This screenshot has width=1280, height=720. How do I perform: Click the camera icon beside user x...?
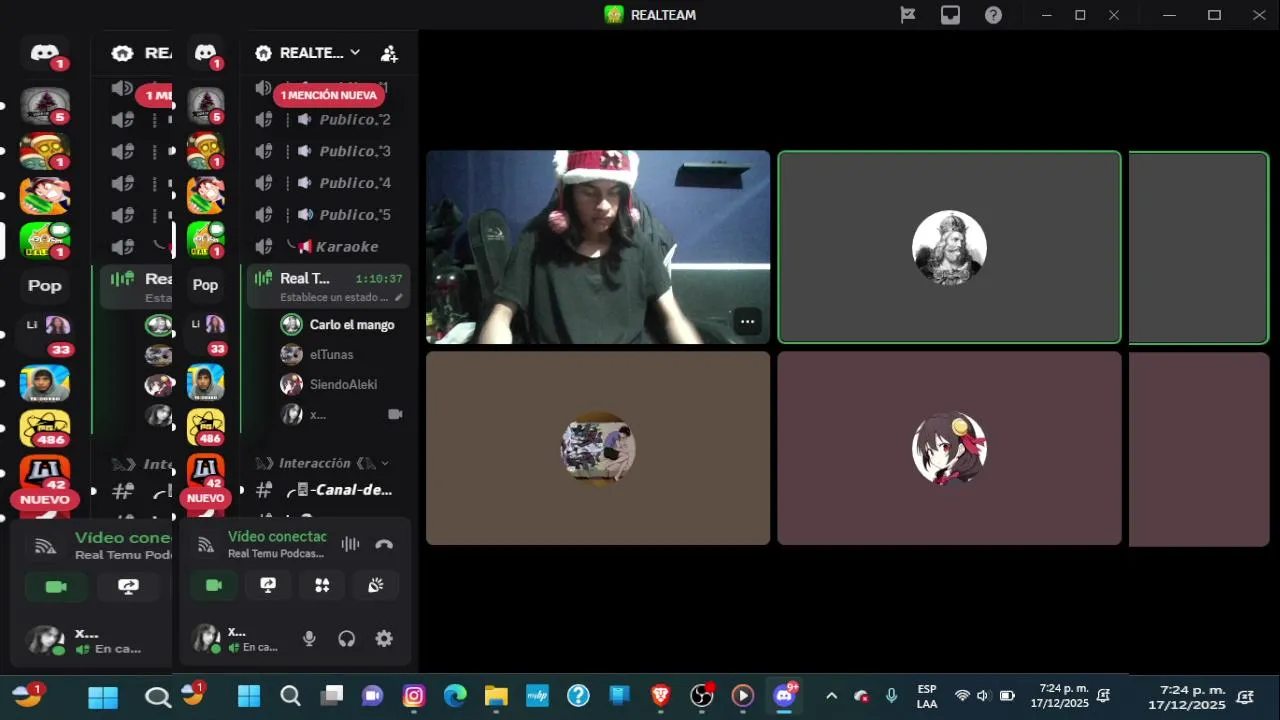[x=395, y=414]
